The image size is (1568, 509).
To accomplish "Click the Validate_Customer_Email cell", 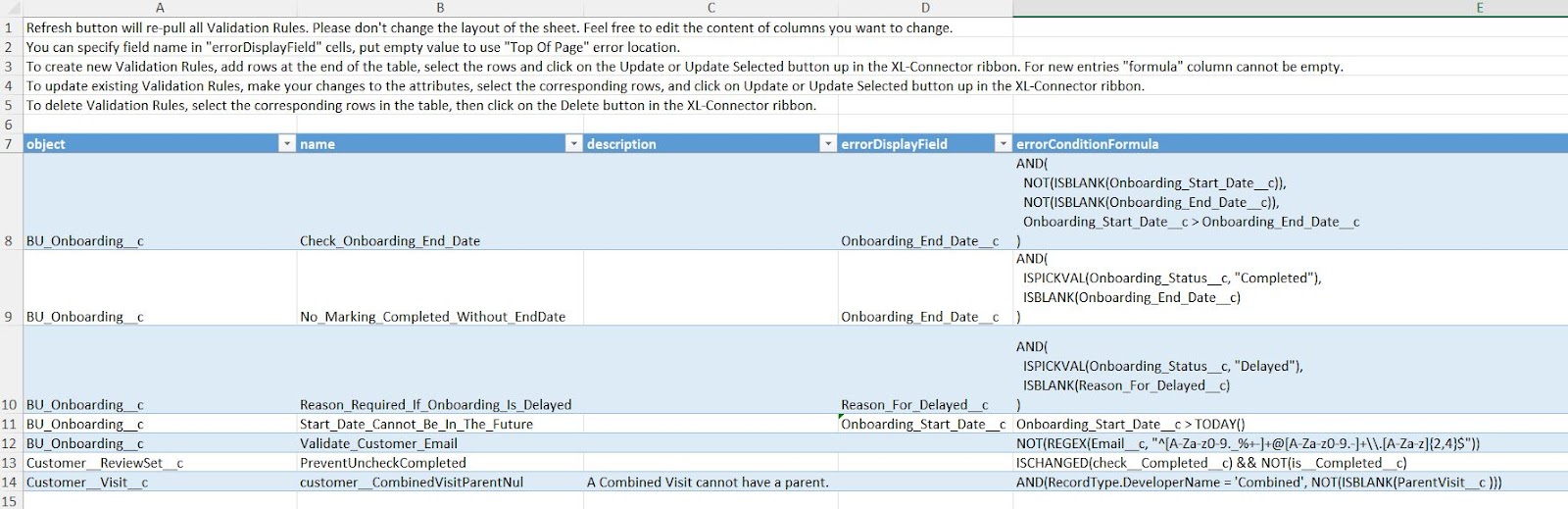I will pos(440,443).
